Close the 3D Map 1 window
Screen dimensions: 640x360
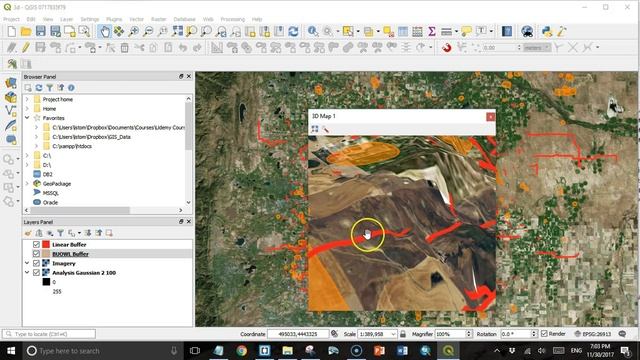(491, 117)
